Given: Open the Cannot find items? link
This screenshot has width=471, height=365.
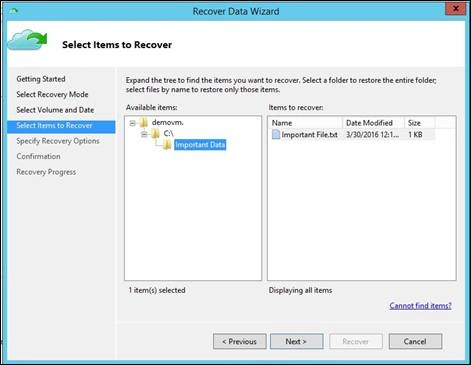Looking at the screenshot, I should 420,306.
